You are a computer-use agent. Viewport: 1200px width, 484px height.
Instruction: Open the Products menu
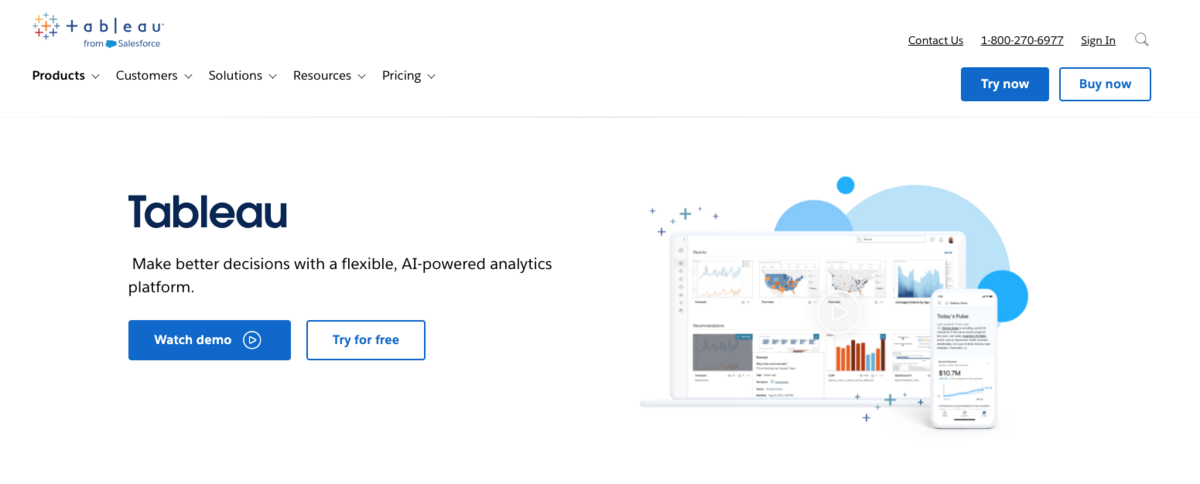[58, 76]
